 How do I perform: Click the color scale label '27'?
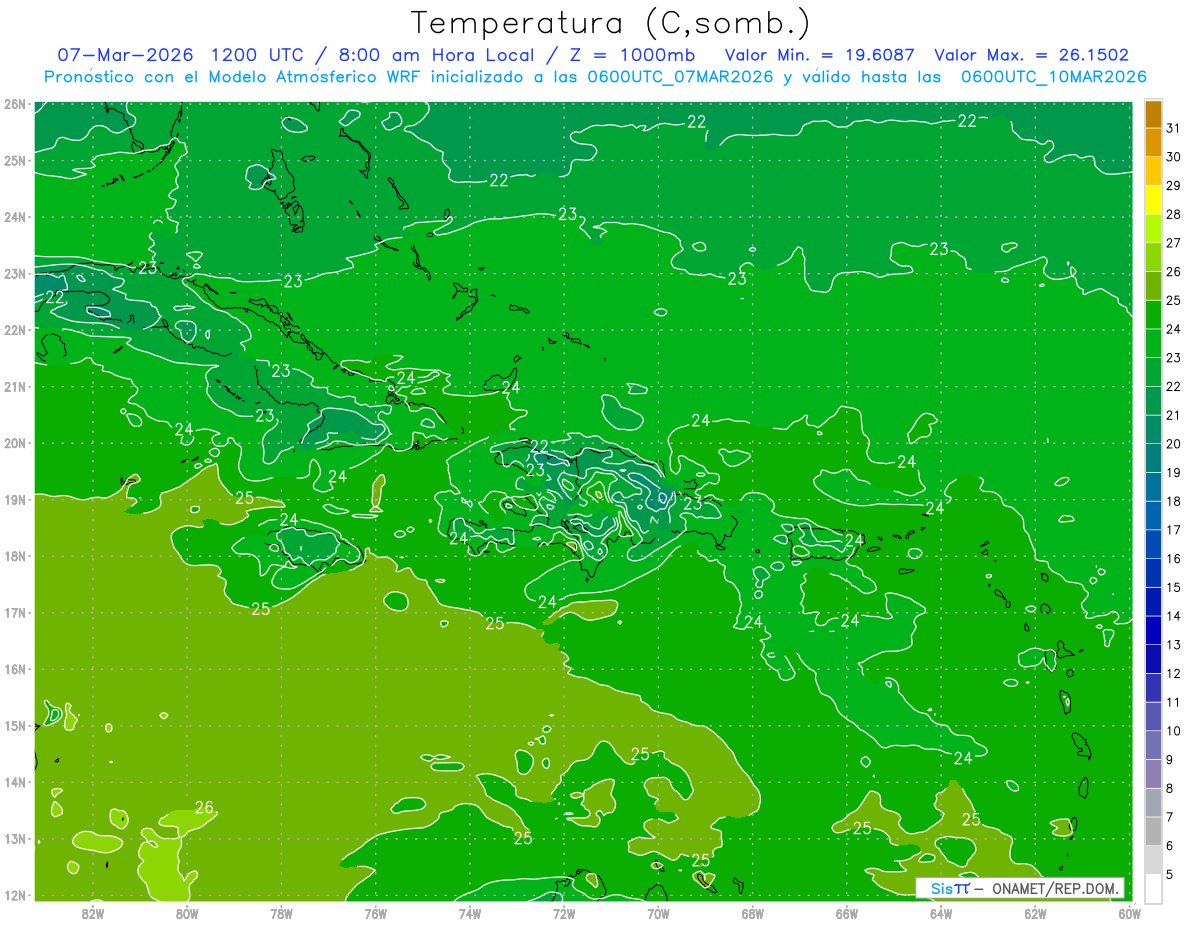[x=1173, y=243]
